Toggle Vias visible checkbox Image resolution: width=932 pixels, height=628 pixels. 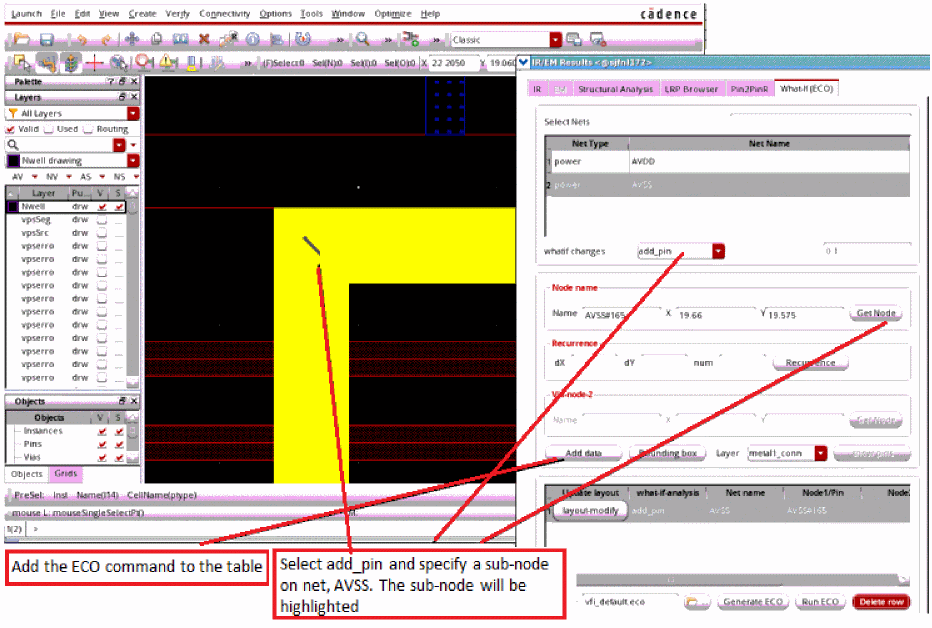point(102,457)
